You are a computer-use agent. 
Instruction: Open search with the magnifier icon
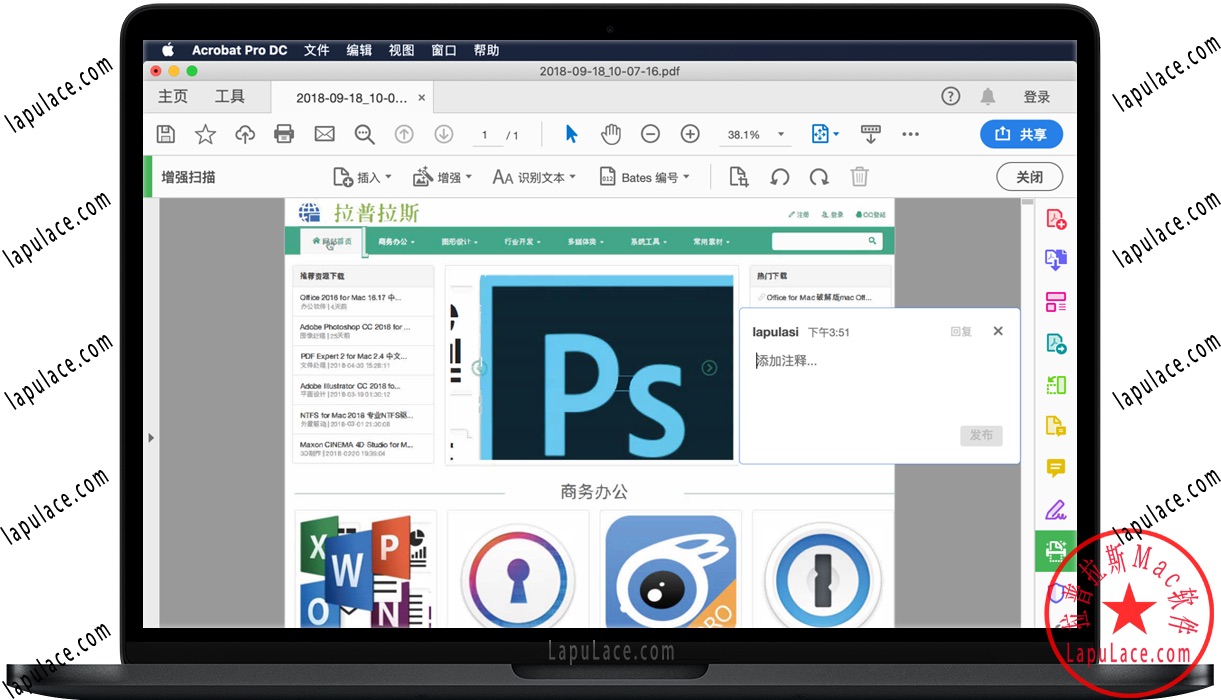click(x=363, y=133)
